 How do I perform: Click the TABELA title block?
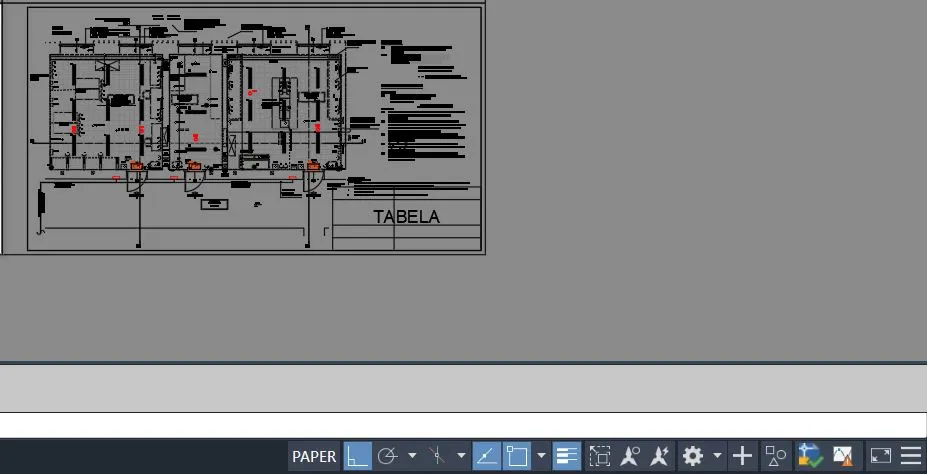[406, 216]
